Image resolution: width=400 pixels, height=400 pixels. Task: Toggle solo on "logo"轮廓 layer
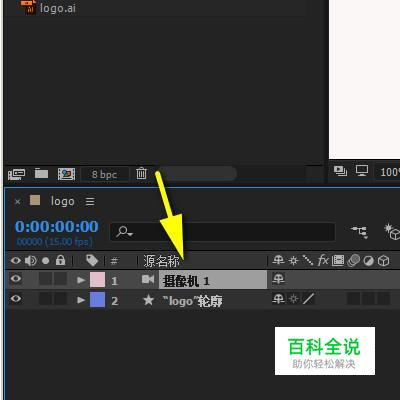[x=46, y=299]
